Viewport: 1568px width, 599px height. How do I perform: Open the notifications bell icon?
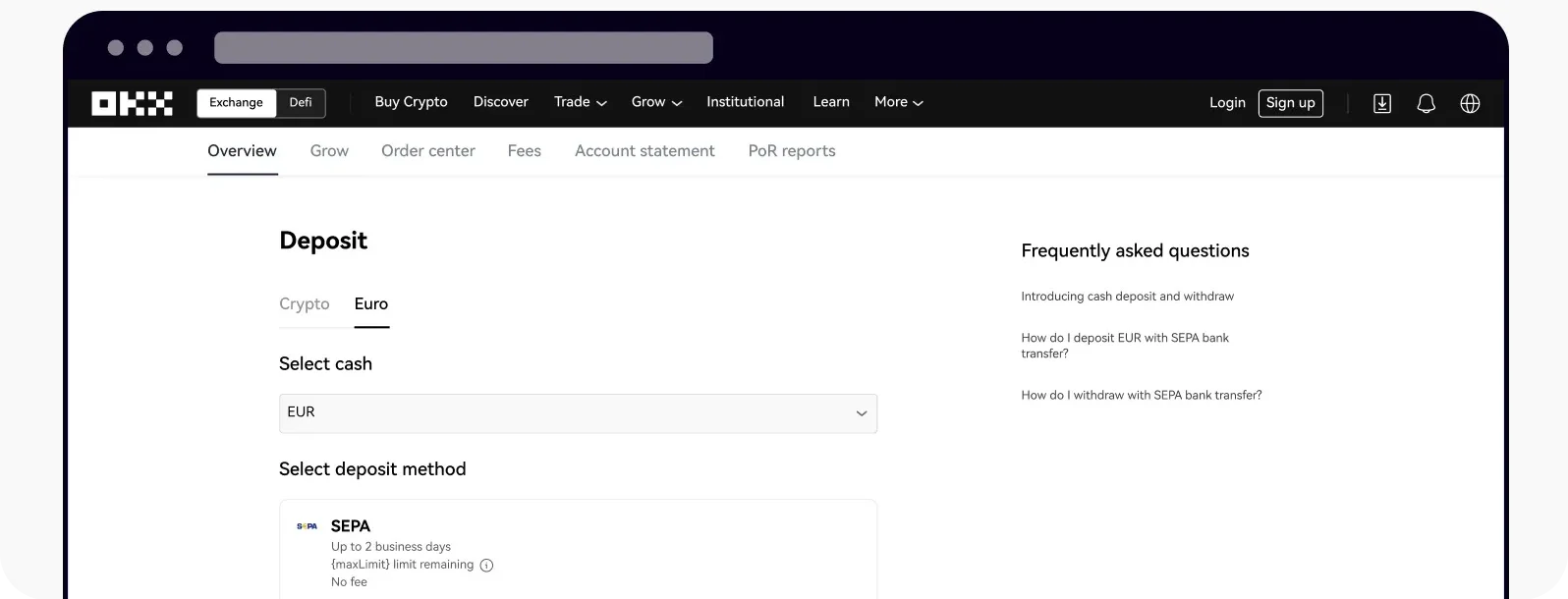[x=1427, y=103]
